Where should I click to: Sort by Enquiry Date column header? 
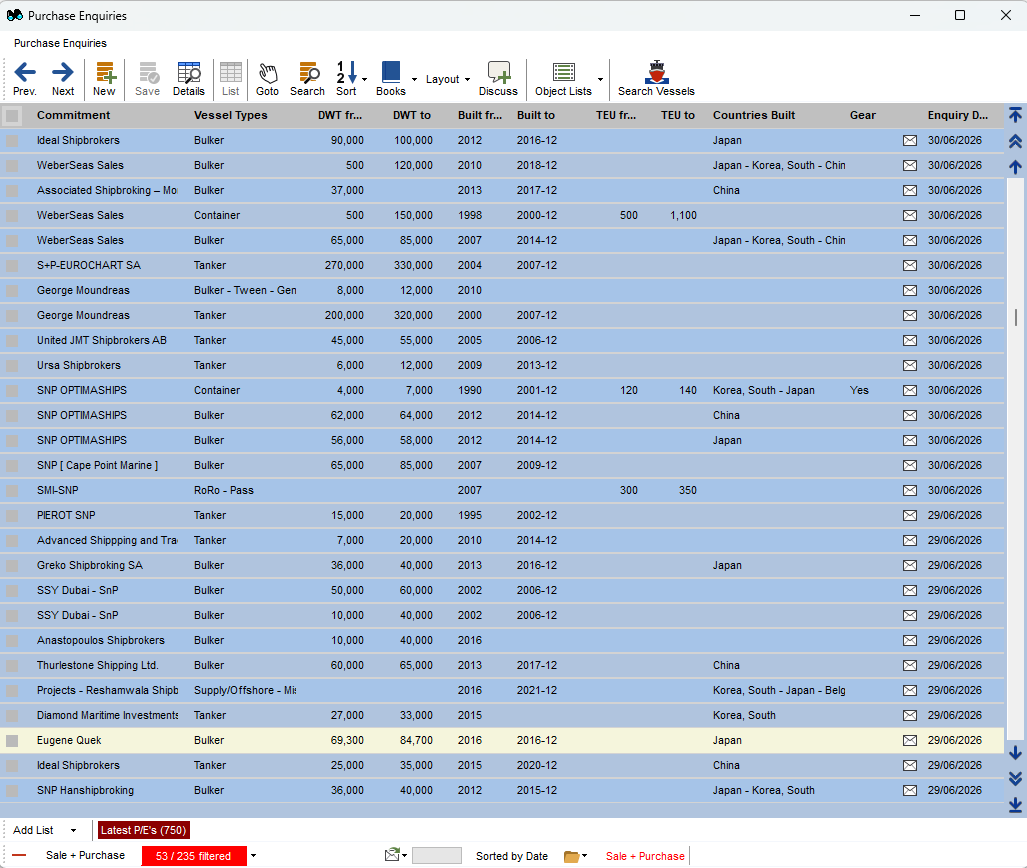[958, 115]
